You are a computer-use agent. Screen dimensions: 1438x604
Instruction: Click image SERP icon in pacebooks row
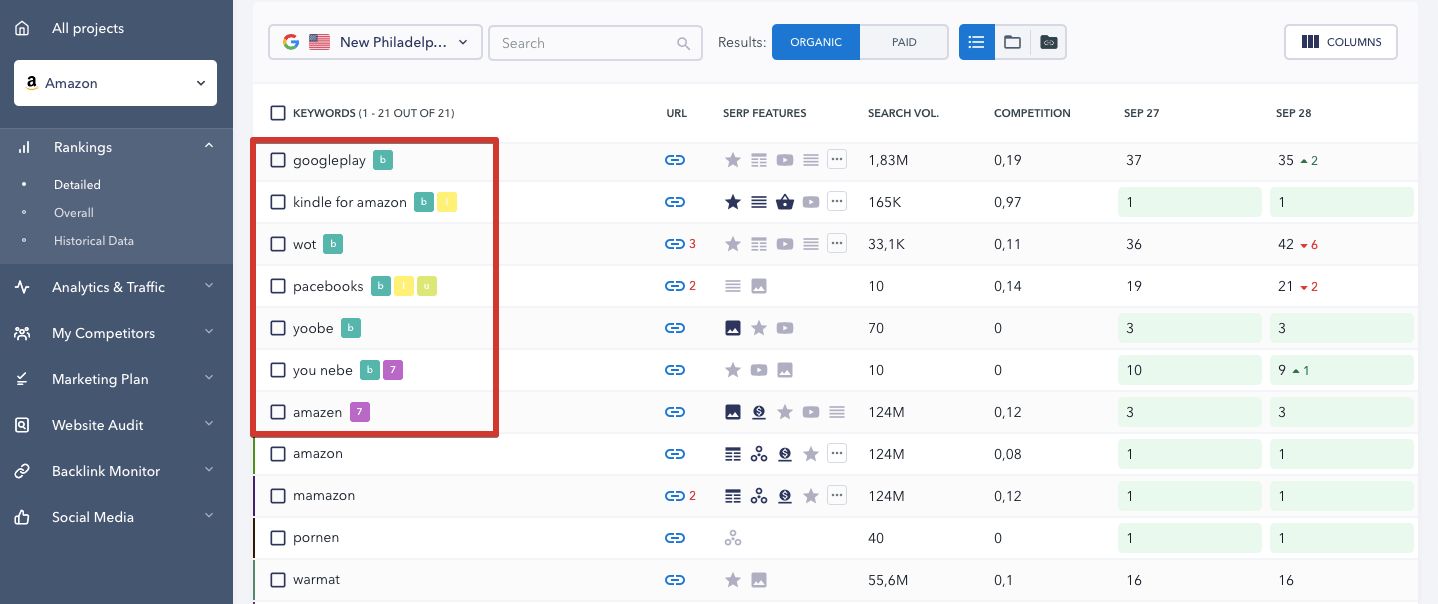click(759, 286)
